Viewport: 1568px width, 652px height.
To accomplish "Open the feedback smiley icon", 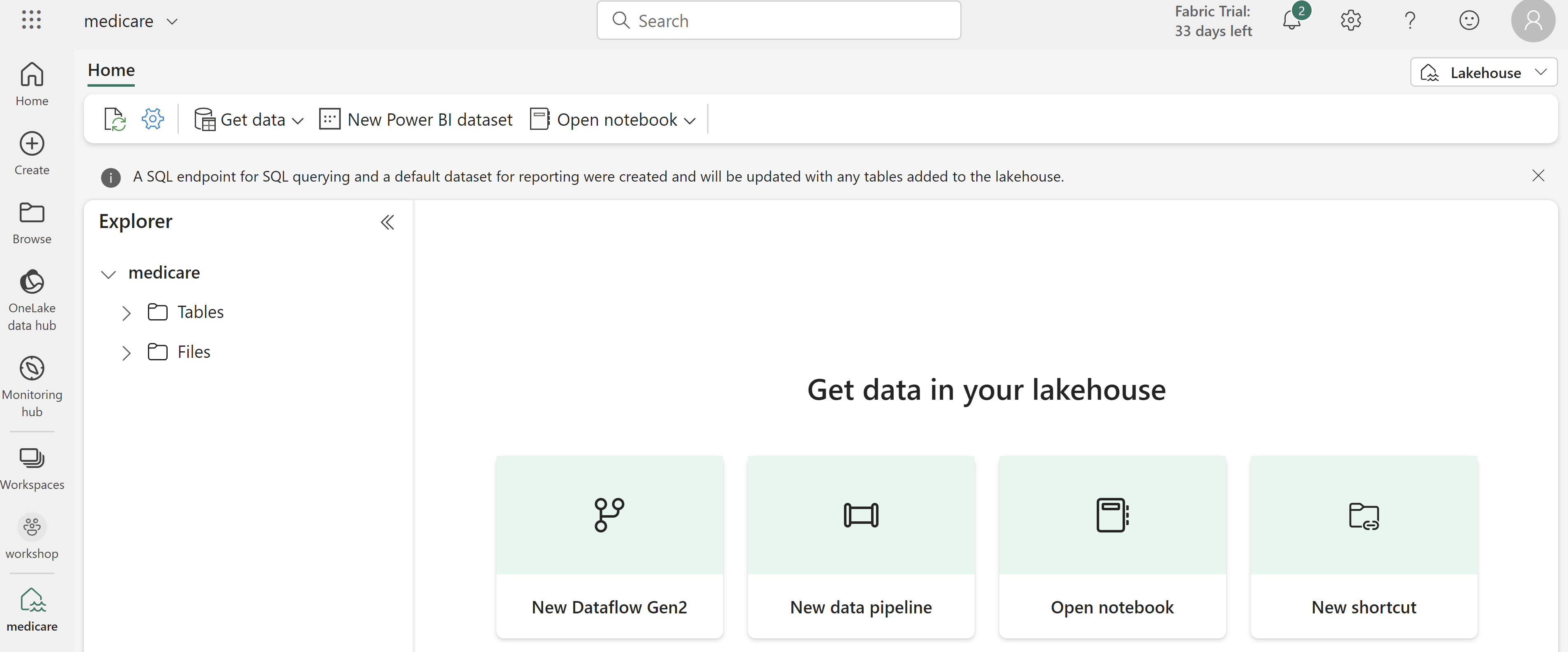I will point(1469,21).
